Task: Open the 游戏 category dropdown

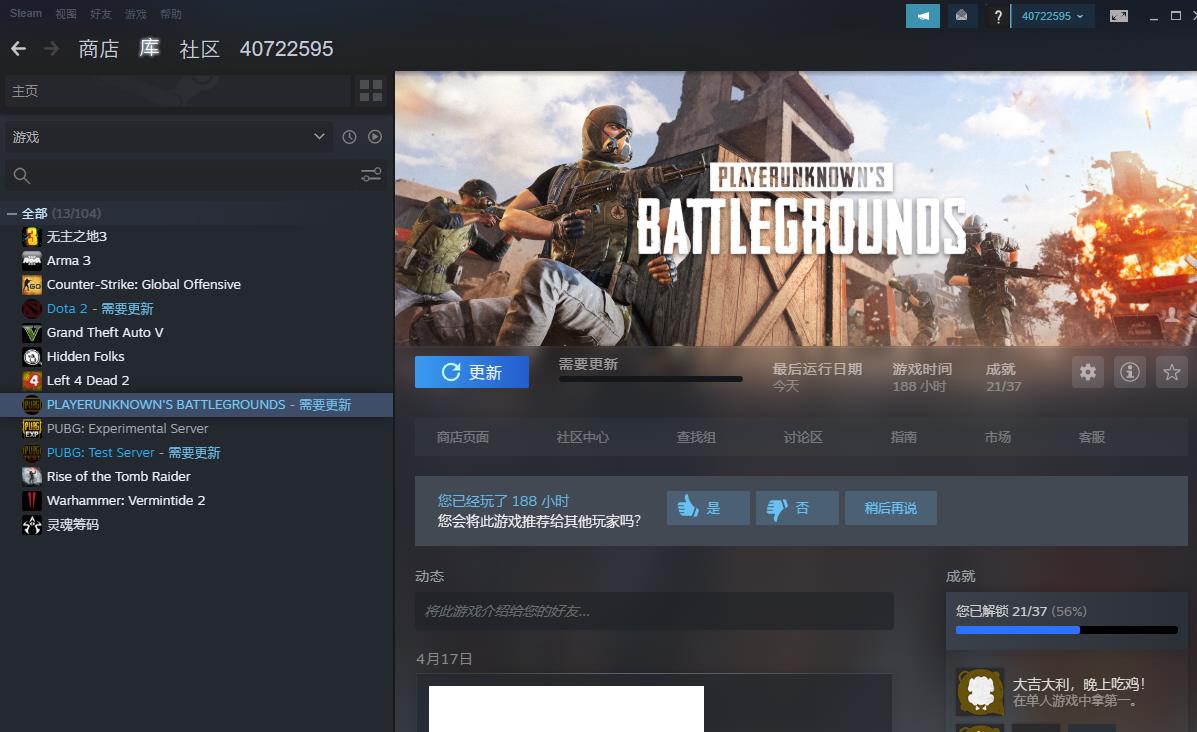Action: click(x=169, y=137)
